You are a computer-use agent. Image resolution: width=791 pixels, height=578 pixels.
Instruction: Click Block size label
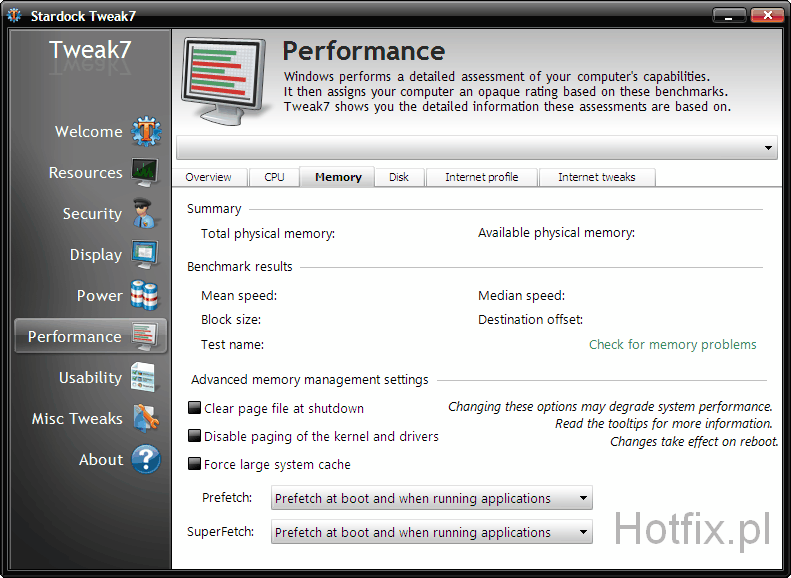pos(231,320)
